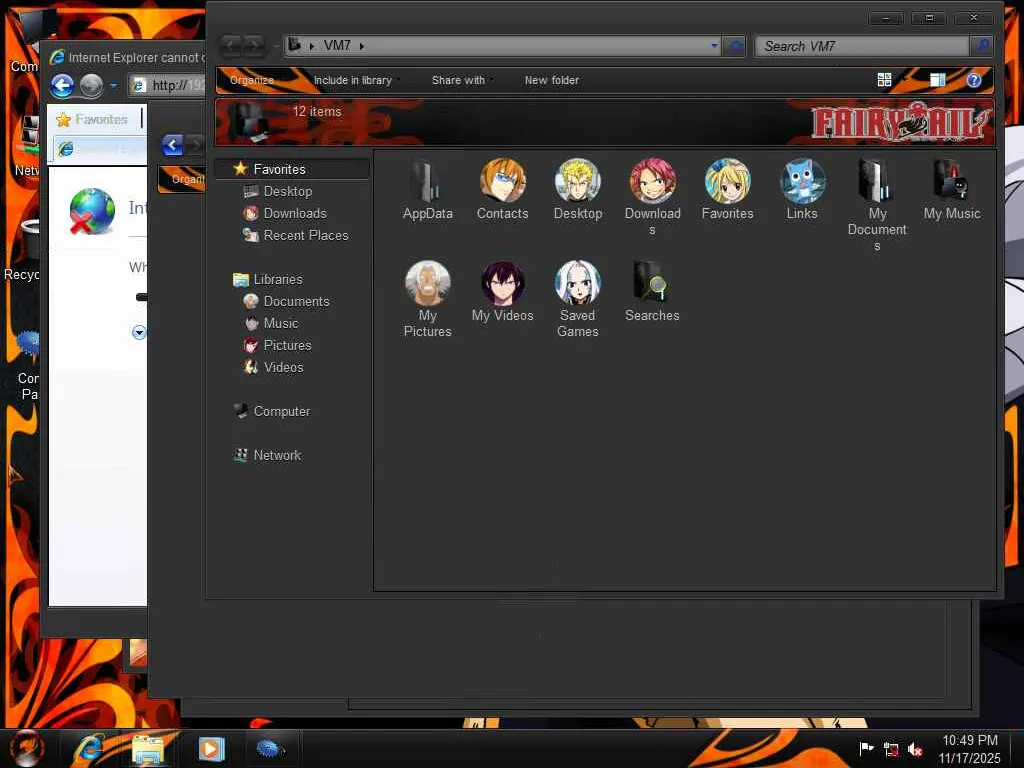Open the Searches folder
This screenshot has width=1024, height=768.
652,291
